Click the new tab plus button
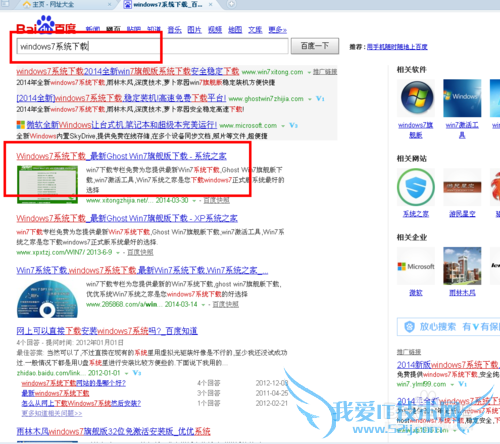This screenshot has height=444, width=500. (x=231, y=4)
